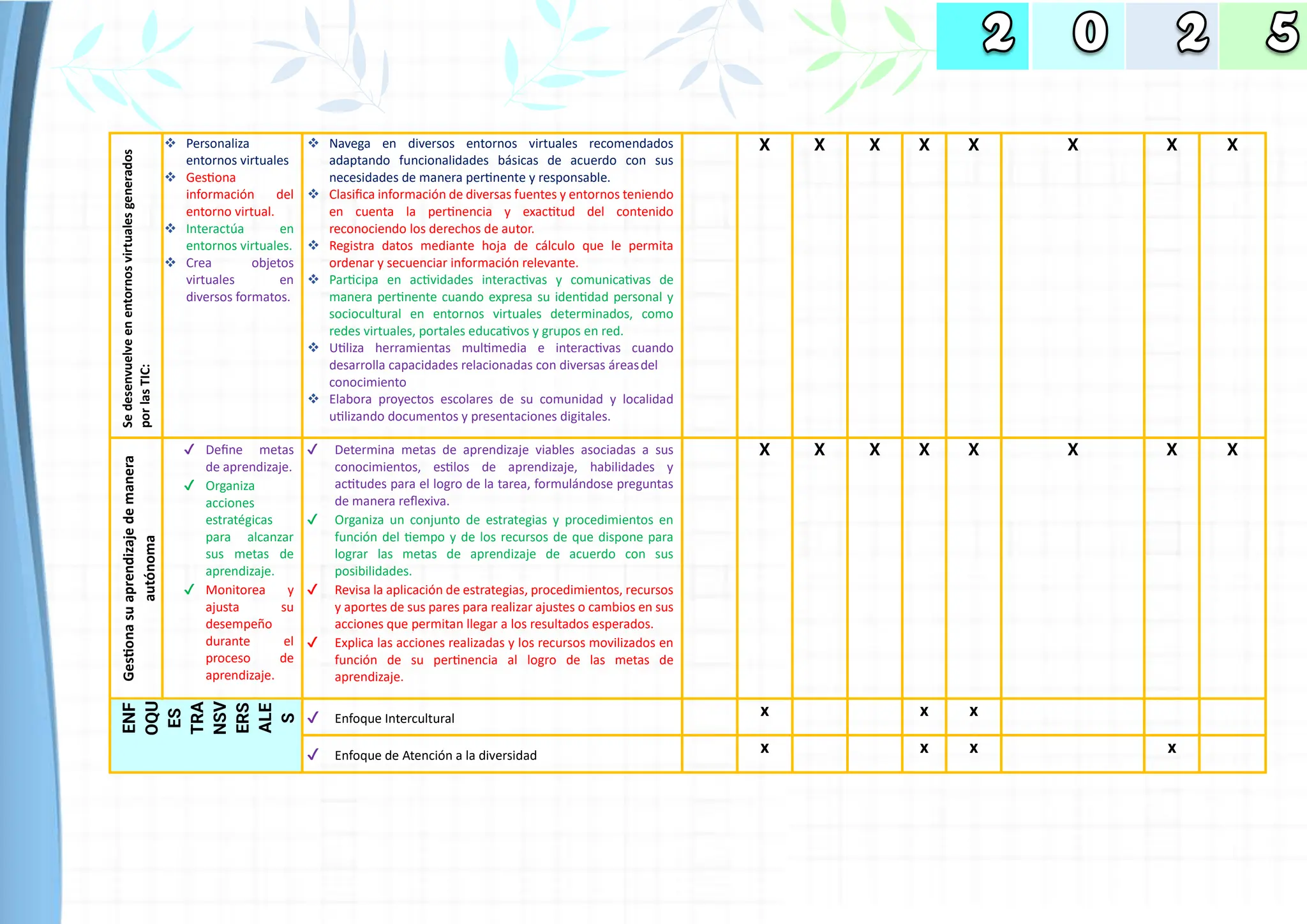Image resolution: width=1307 pixels, height=924 pixels.
Task: Click the diamond bullet beside 'Personaliza entornos virtuales'
Action: (170, 143)
